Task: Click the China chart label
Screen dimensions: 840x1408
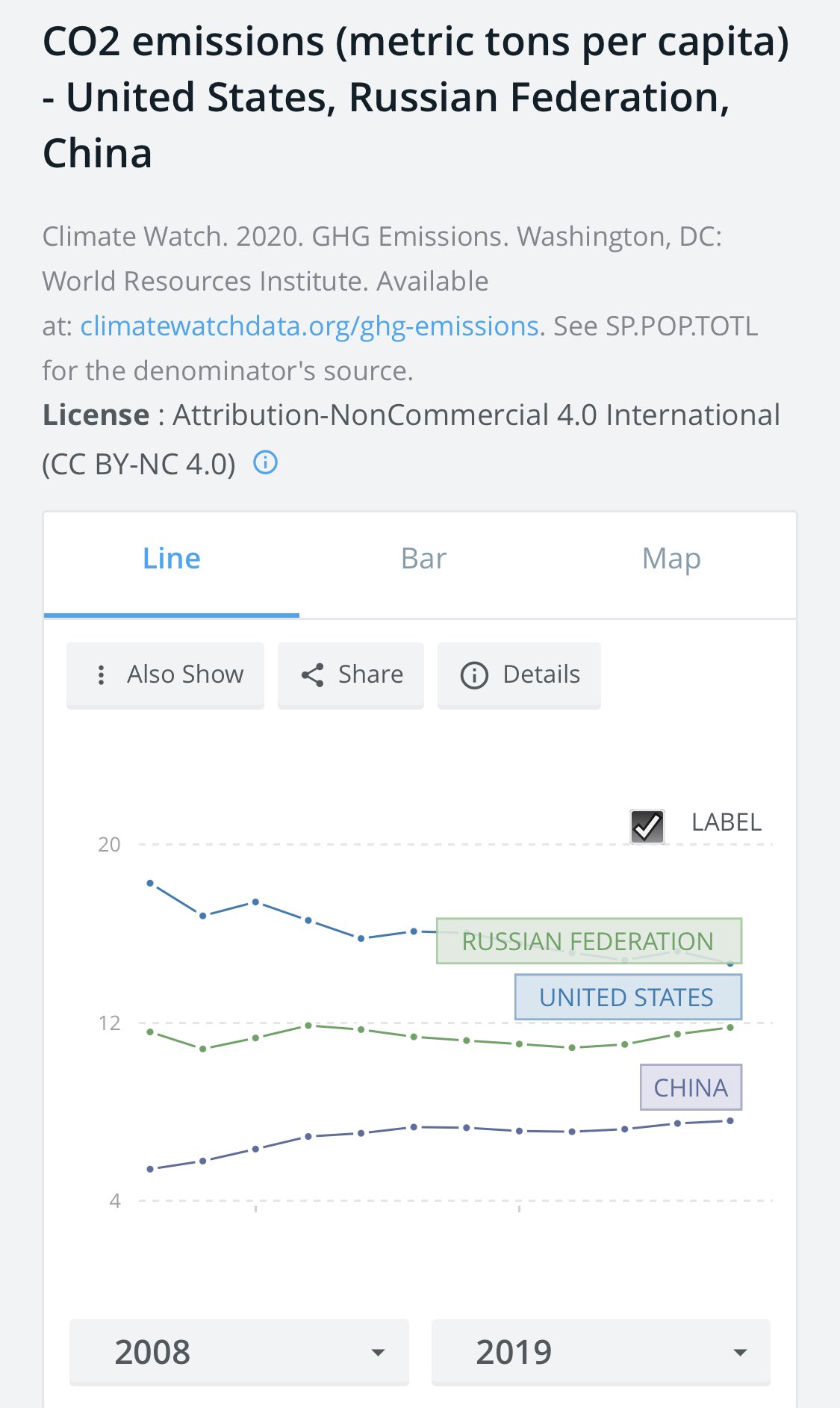Action: coord(691,1087)
